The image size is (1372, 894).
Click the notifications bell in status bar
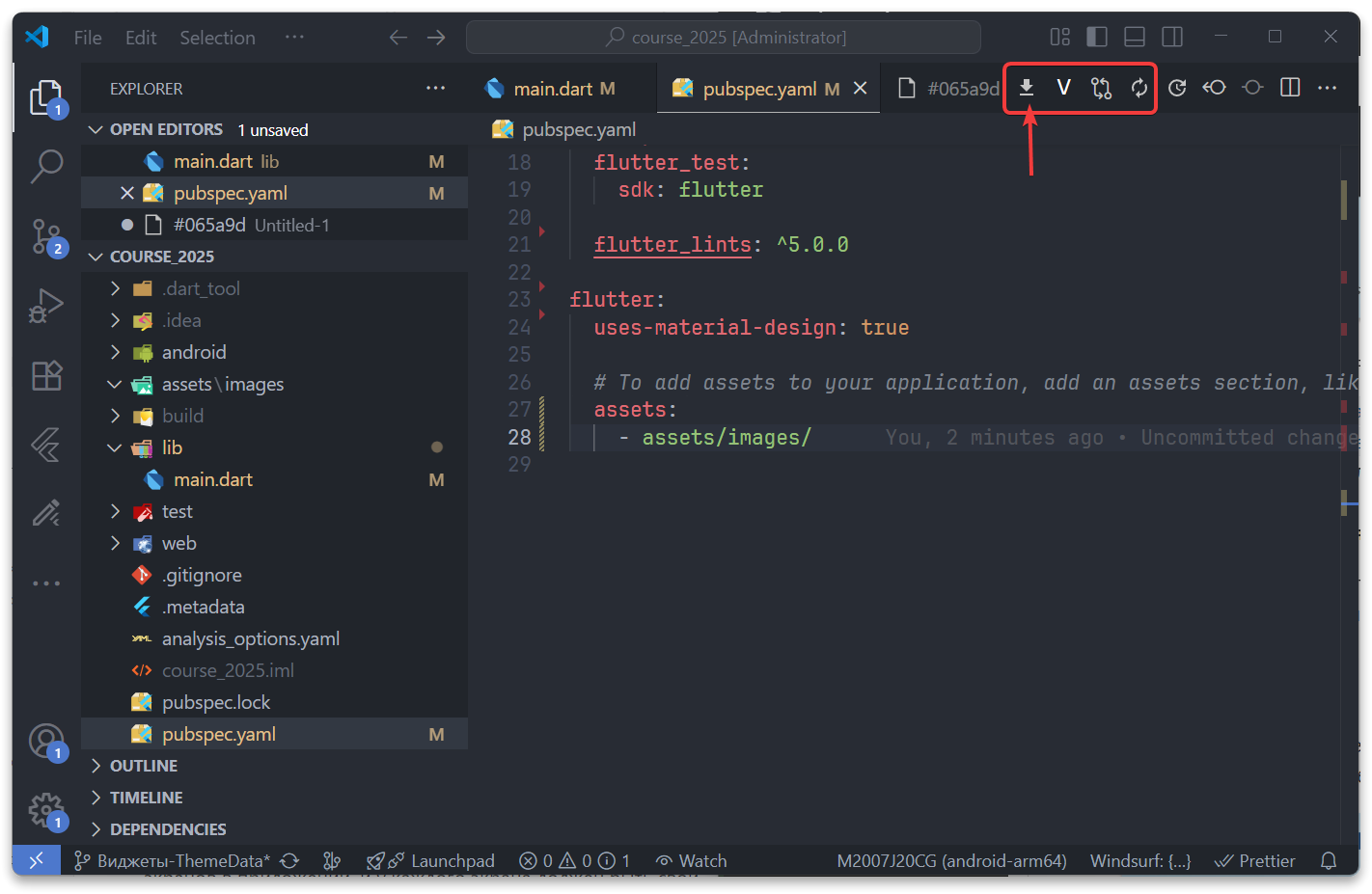coord(1329,861)
